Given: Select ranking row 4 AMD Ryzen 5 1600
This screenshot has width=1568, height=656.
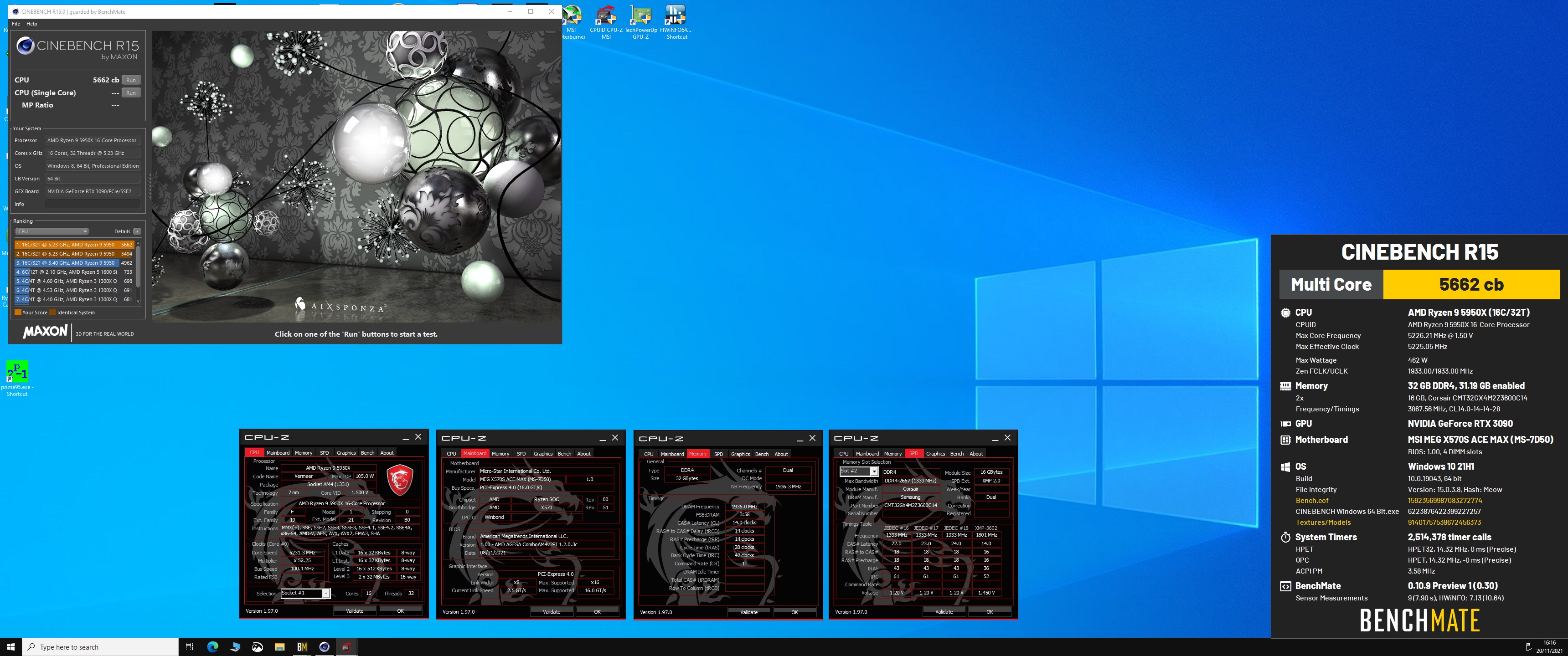Looking at the screenshot, I should tap(74, 272).
